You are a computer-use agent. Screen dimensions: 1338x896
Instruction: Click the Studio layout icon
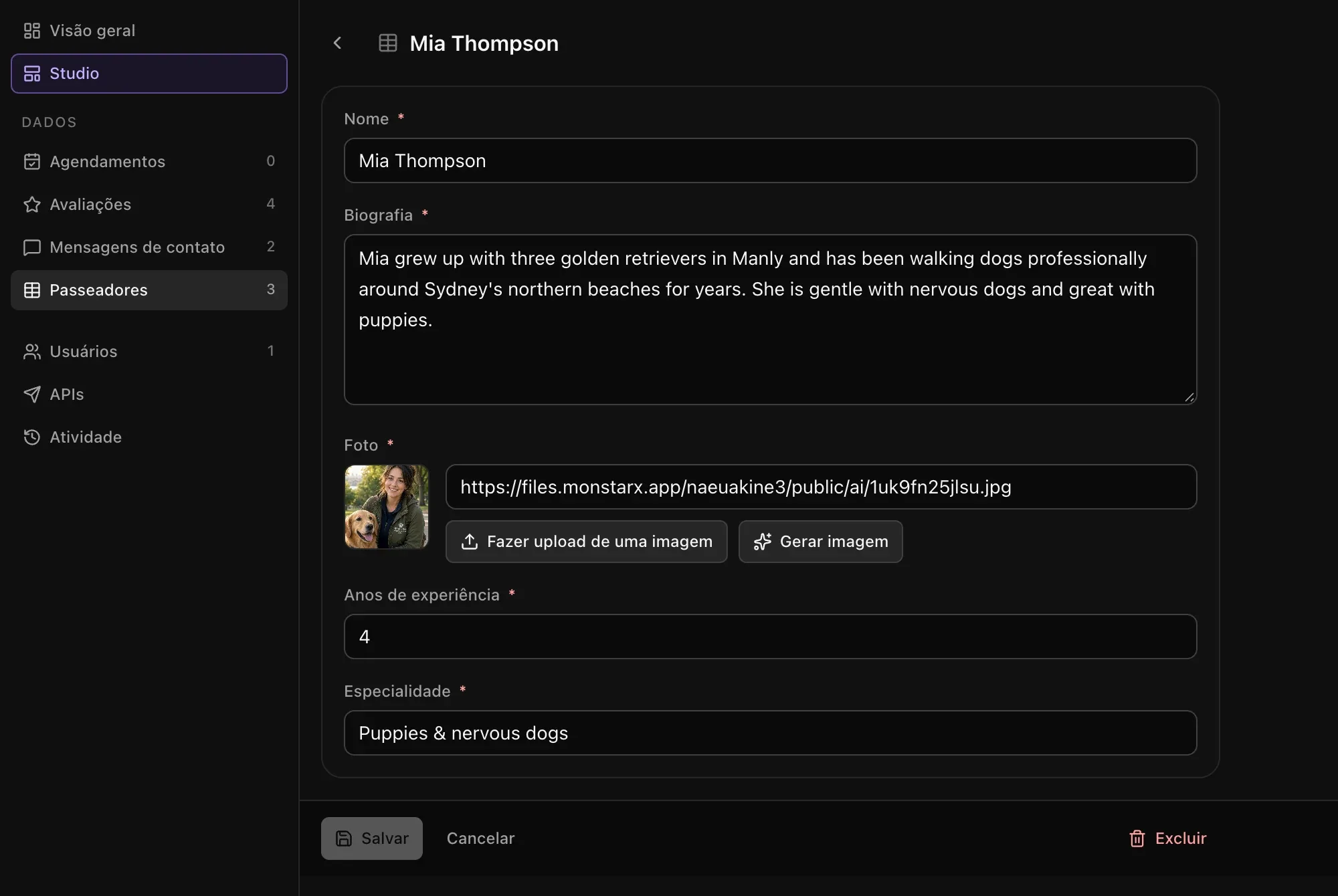31,74
